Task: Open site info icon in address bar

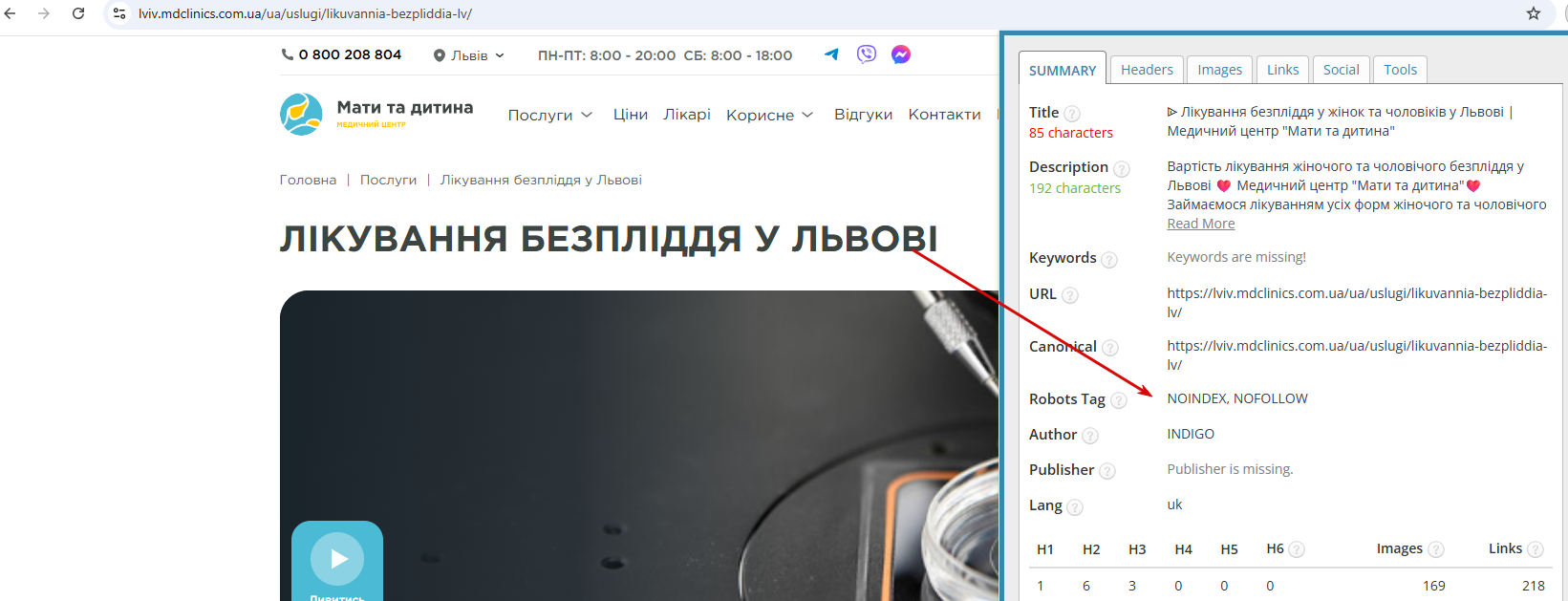Action: click(x=119, y=13)
